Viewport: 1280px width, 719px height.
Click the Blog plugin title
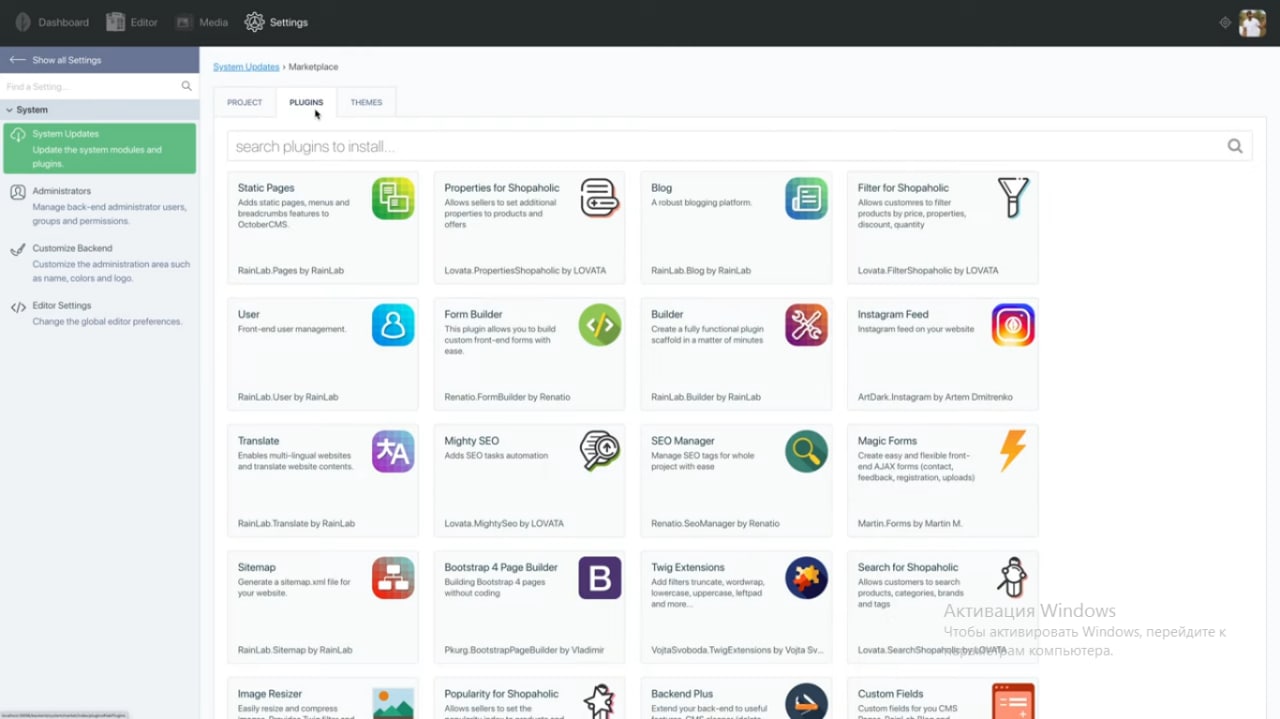[661, 188]
